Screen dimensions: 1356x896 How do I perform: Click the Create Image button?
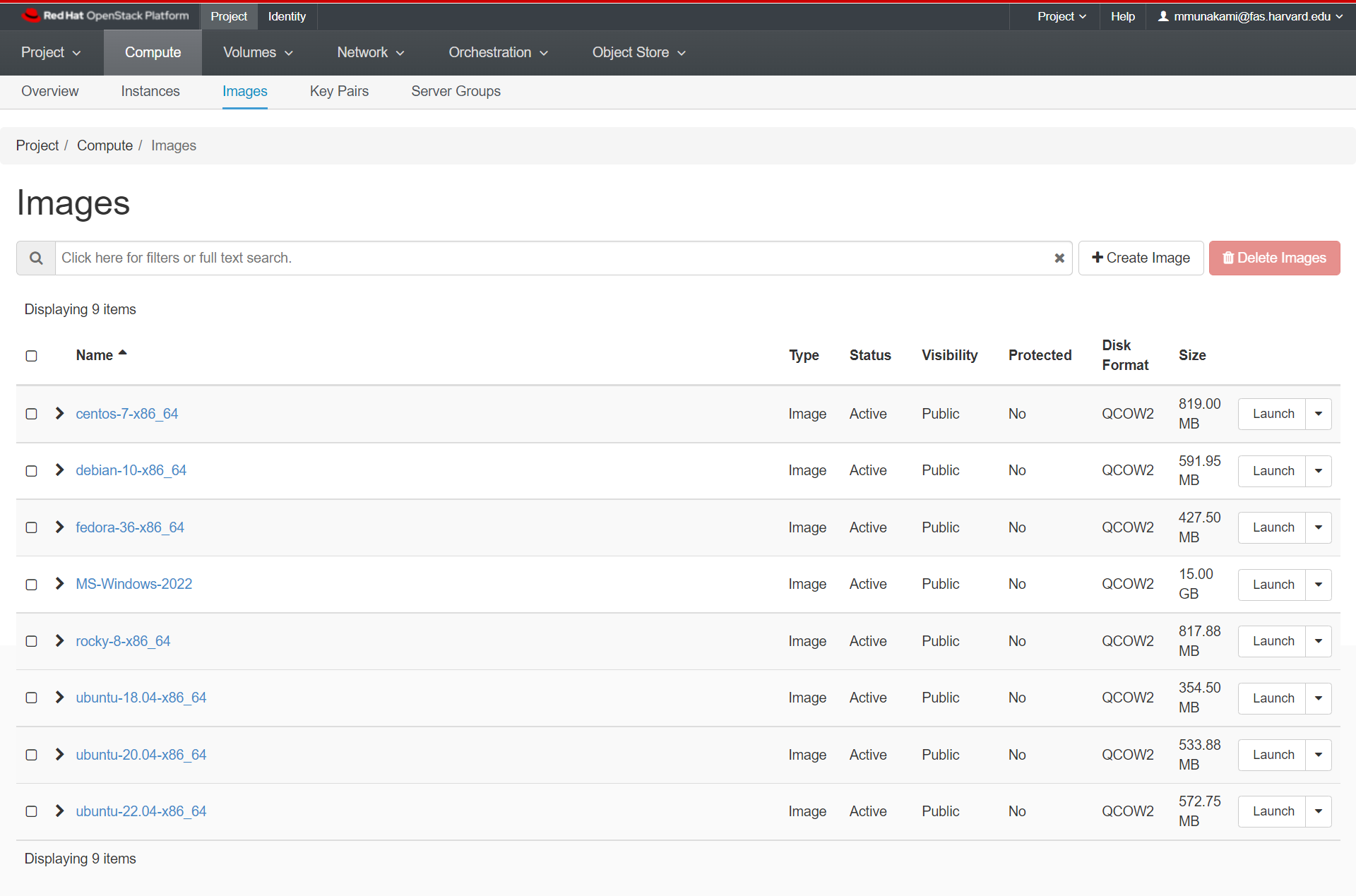point(1141,258)
